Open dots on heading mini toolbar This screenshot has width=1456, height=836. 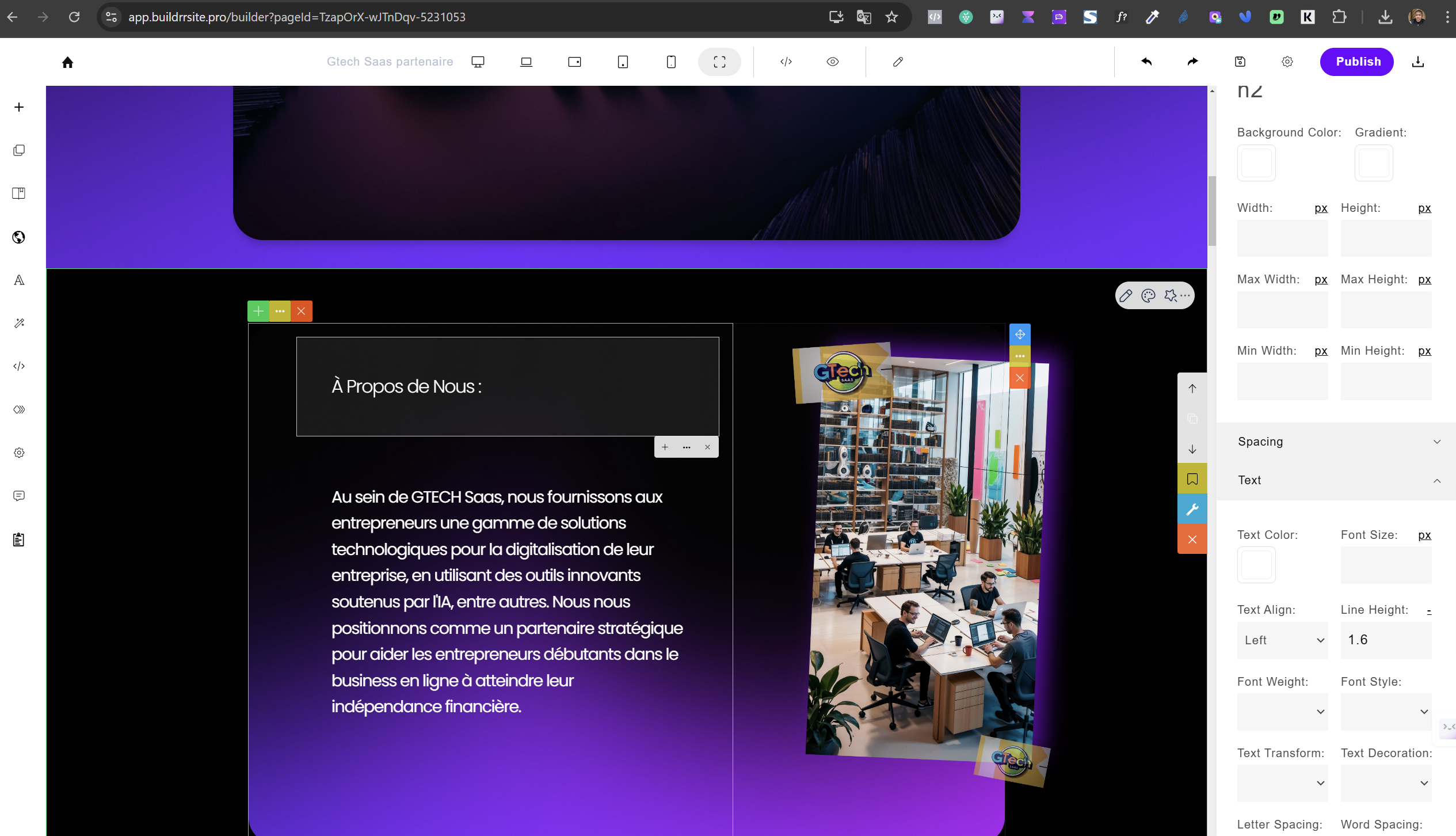click(687, 447)
